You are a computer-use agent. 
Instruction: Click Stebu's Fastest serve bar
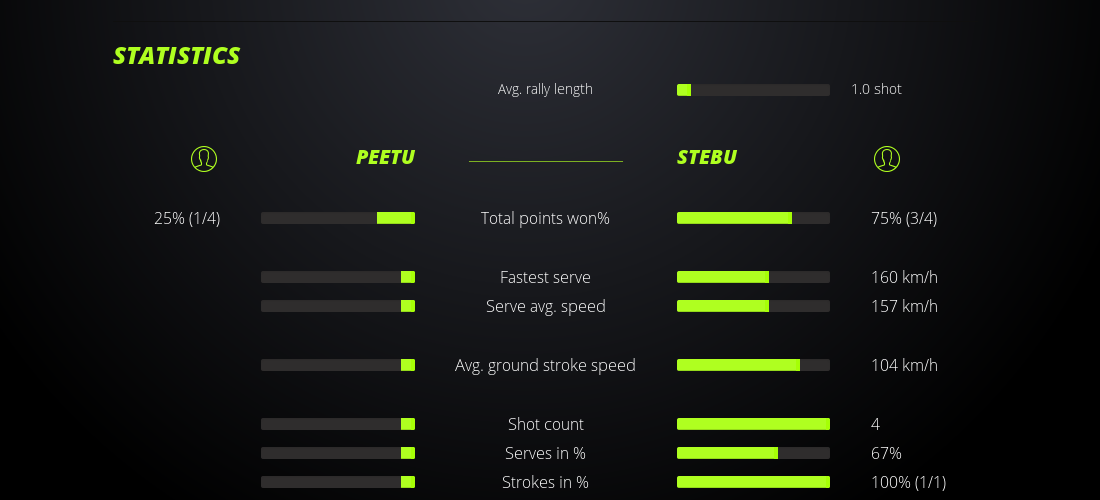click(x=753, y=277)
